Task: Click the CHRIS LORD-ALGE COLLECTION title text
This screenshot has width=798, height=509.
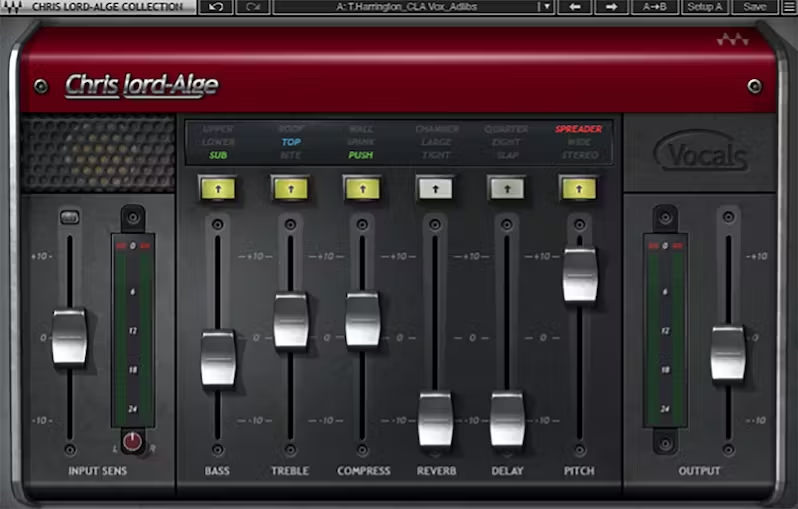Action: click(x=107, y=7)
